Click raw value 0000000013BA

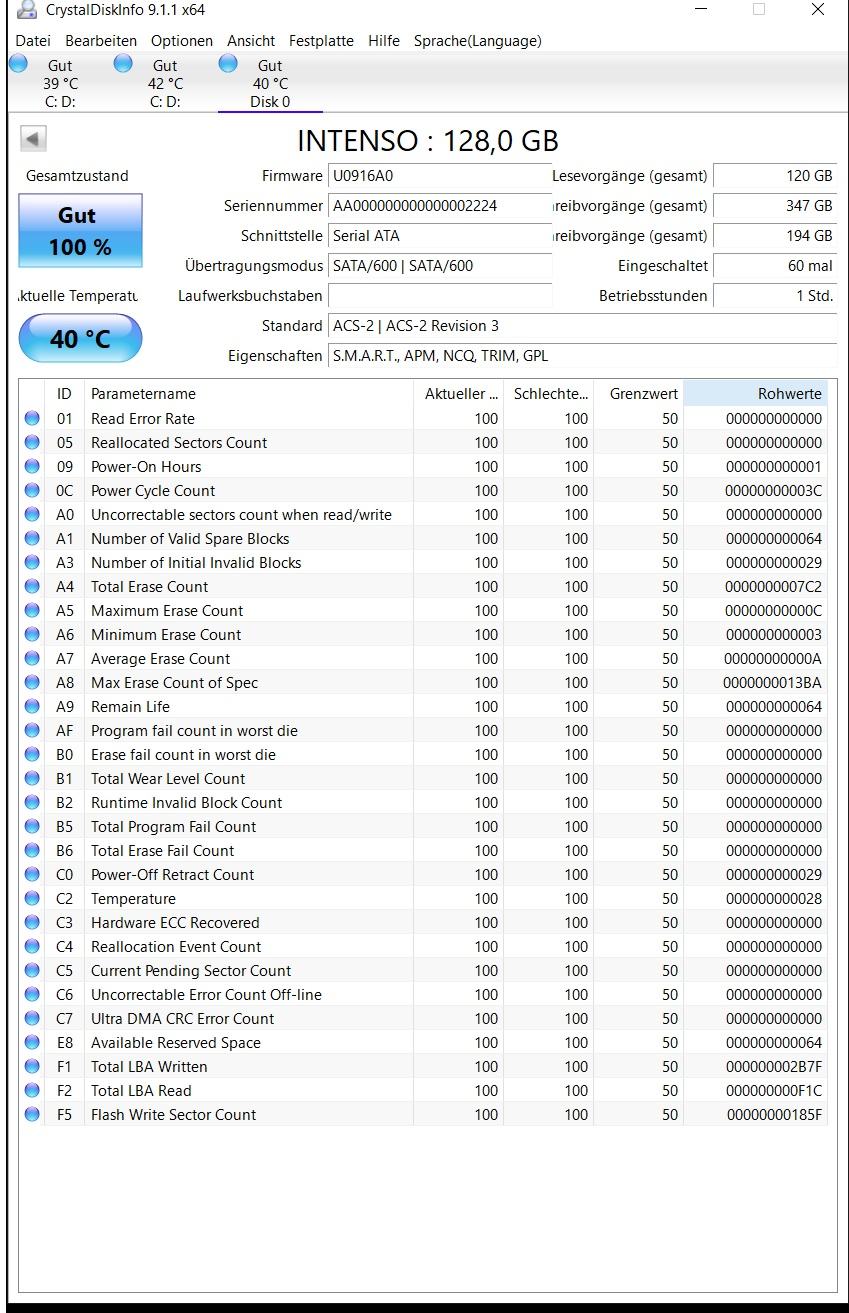click(x=773, y=683)
